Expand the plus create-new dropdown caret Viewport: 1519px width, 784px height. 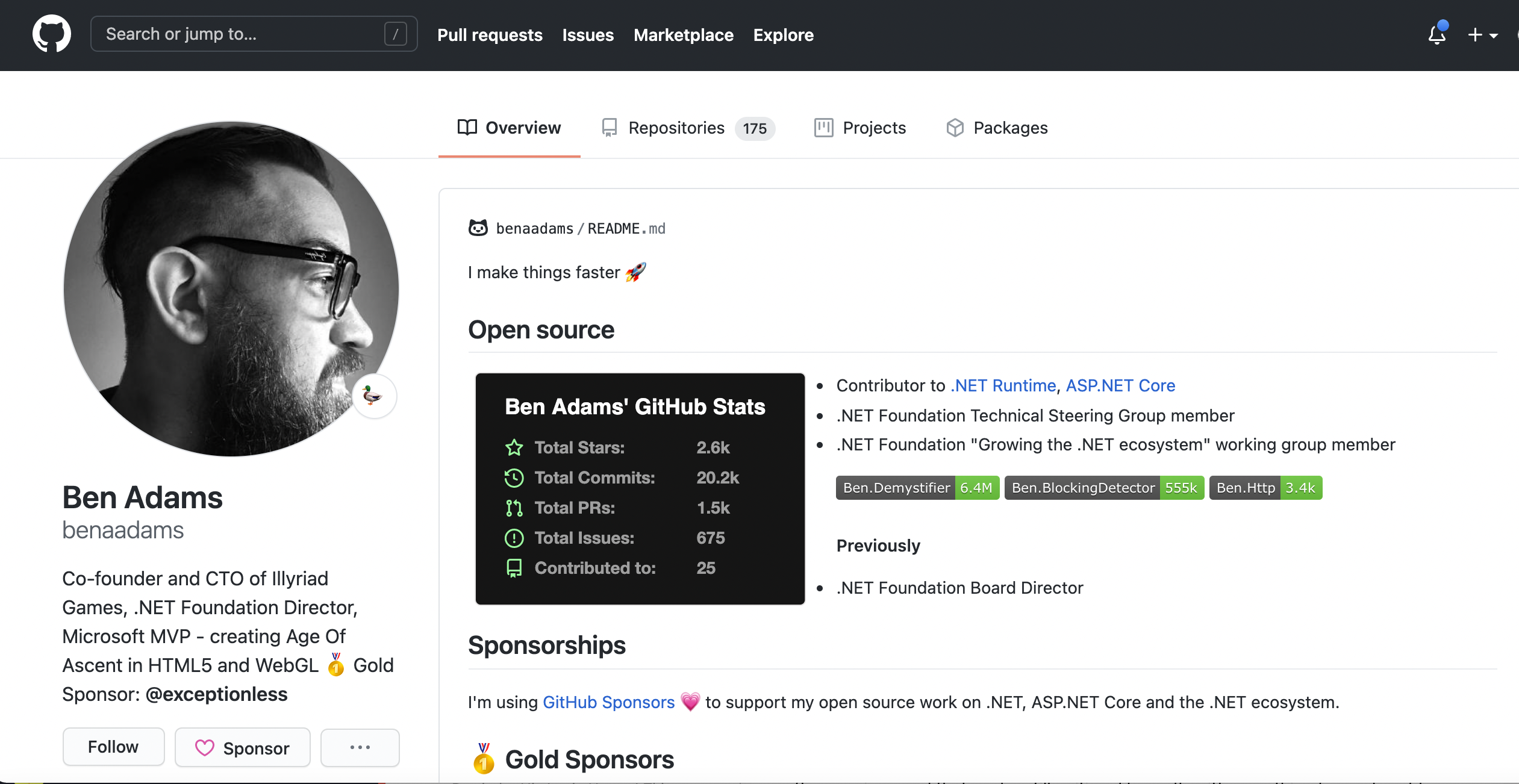click(x=1495, y=36)
